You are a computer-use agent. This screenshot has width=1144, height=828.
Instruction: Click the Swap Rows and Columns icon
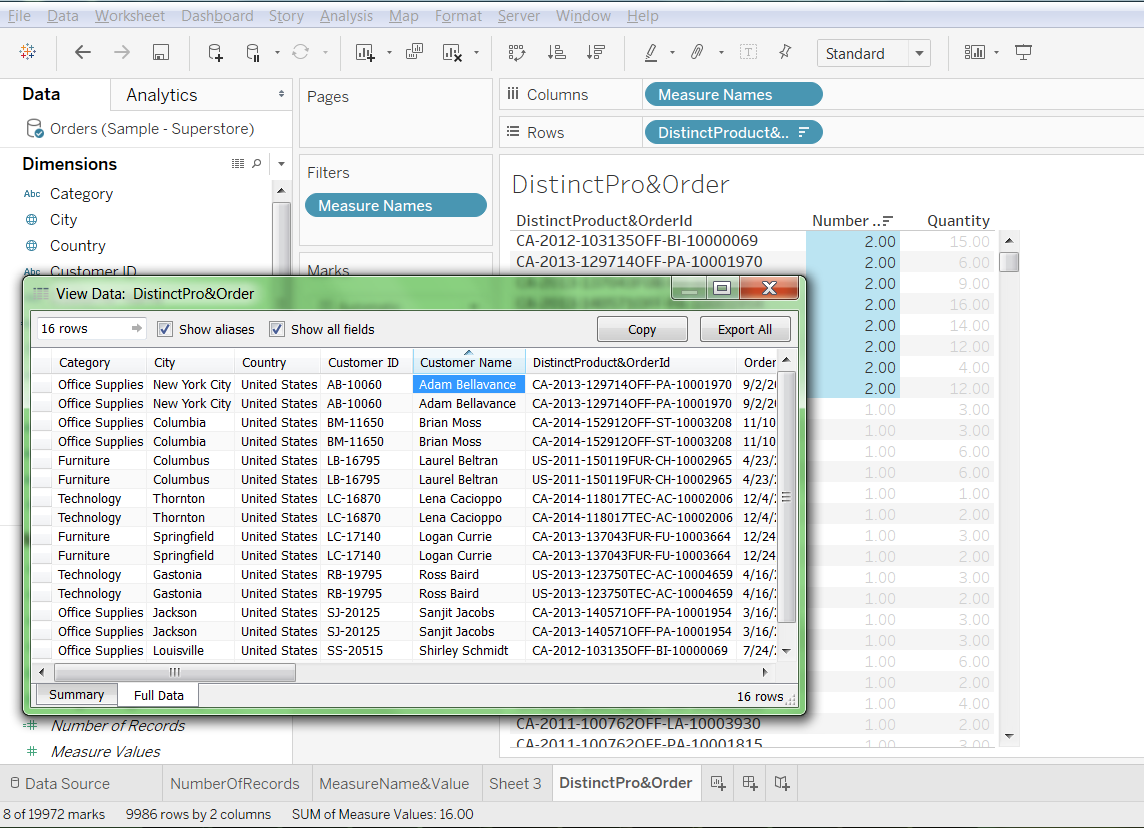pos(517,52)
